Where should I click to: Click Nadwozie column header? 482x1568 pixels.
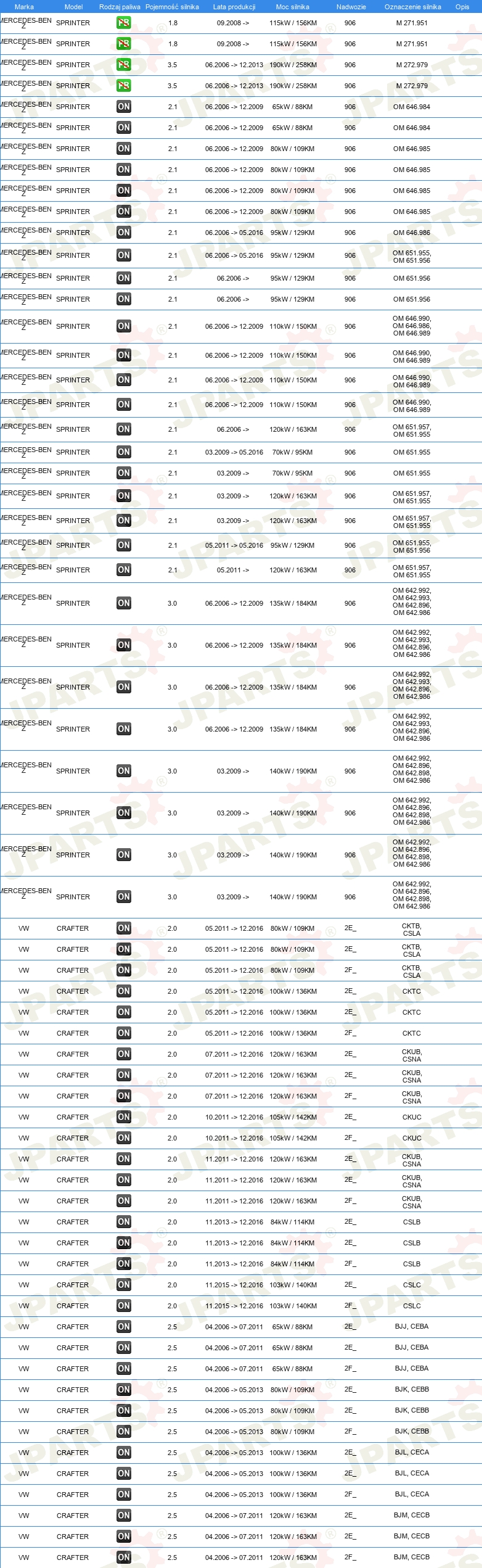351,7
